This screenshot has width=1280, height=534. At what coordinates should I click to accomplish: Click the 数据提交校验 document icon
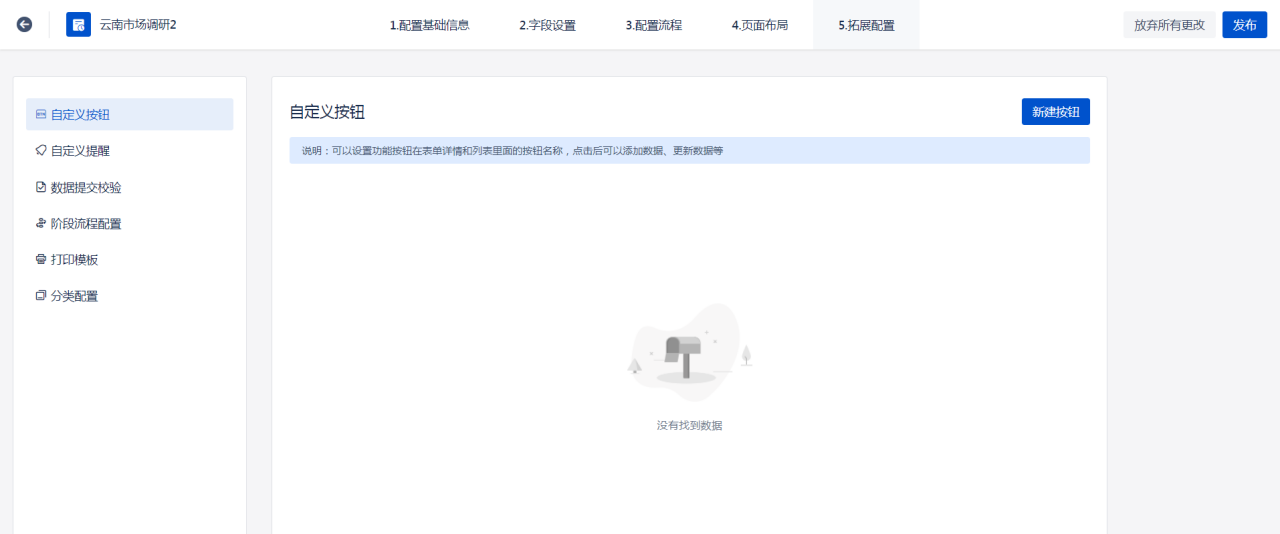tap(41, 187)
